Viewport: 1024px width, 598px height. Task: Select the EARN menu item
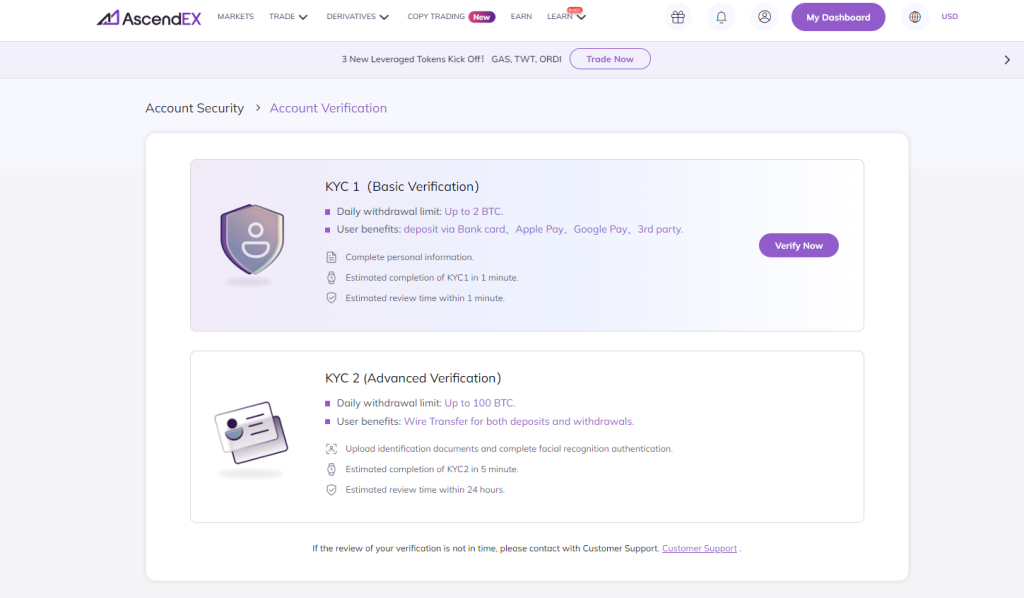coord(521,16)
